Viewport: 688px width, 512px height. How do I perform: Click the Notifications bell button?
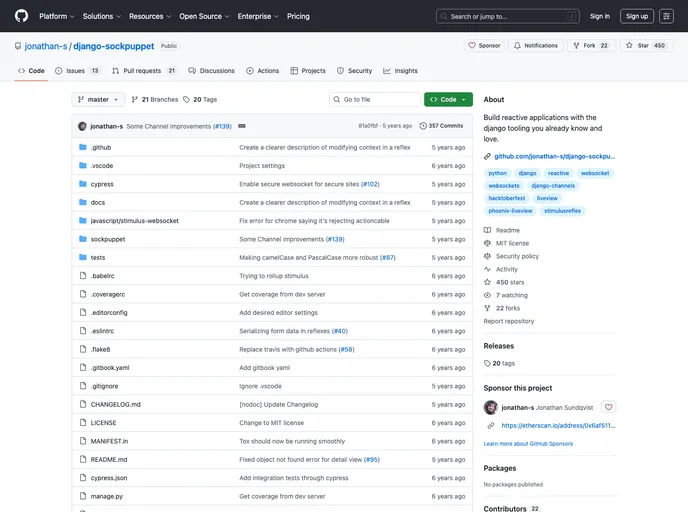pyautogui.click(x=535, y=45)
